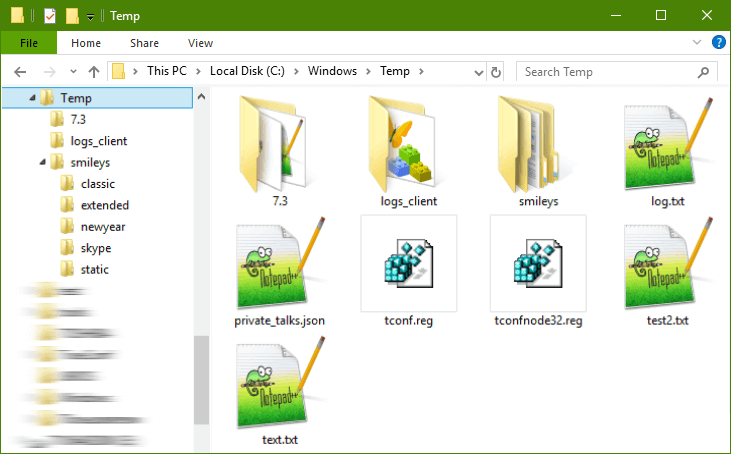Collapse the Temp folder tree node
The width and height of the screenshot is (731, 454).
point(33,98)
